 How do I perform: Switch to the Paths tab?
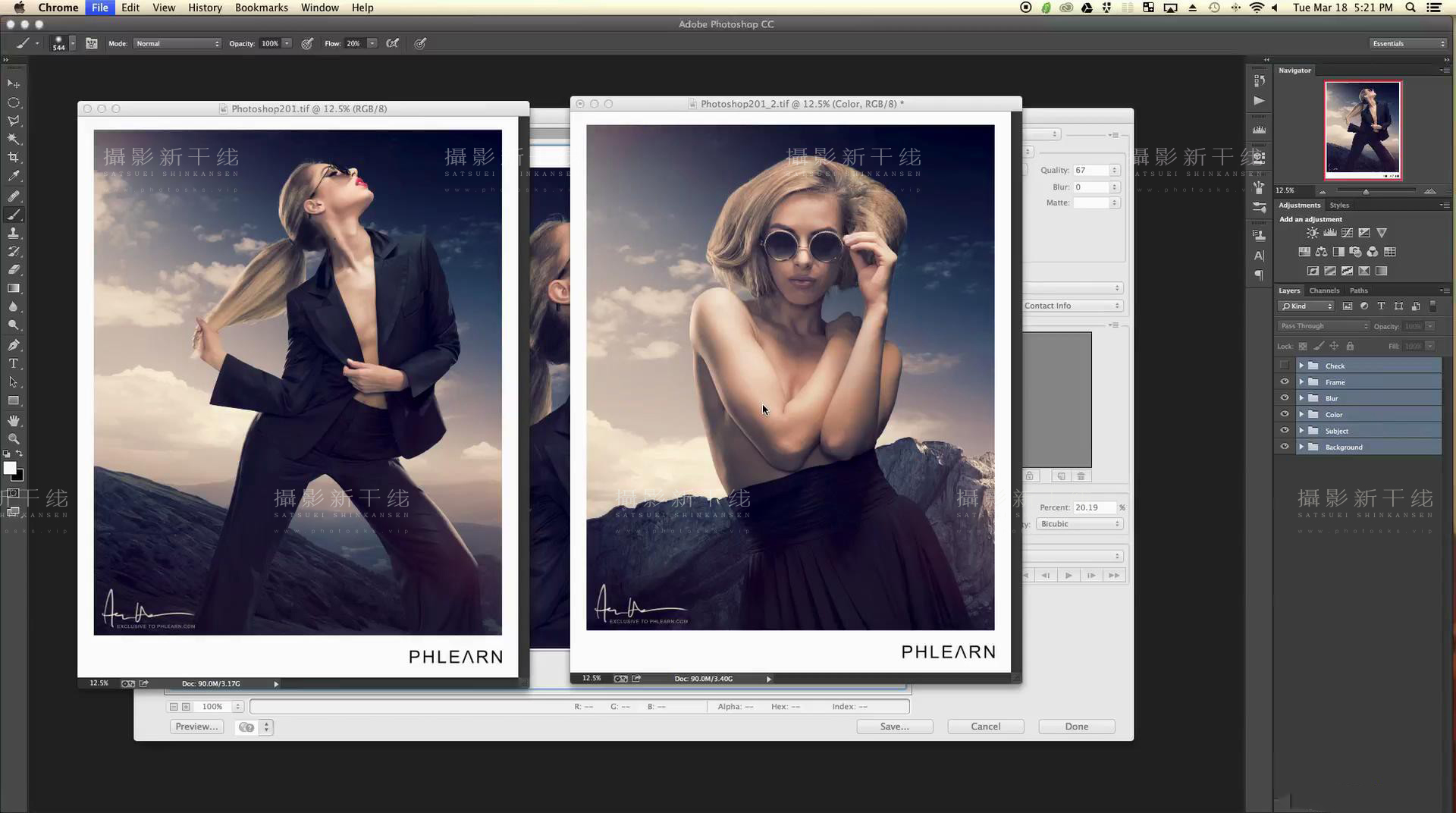pos(1359,290)
